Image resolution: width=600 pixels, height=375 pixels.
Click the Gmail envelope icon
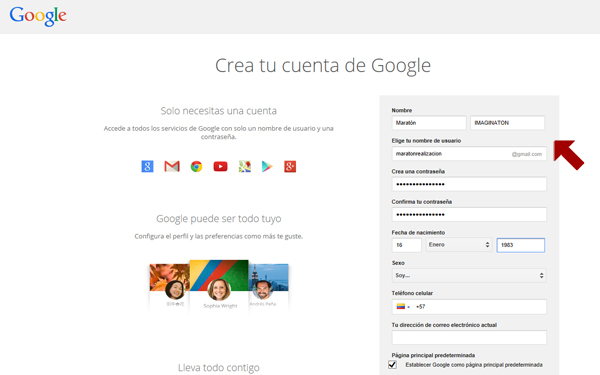(x=172, y=166)
